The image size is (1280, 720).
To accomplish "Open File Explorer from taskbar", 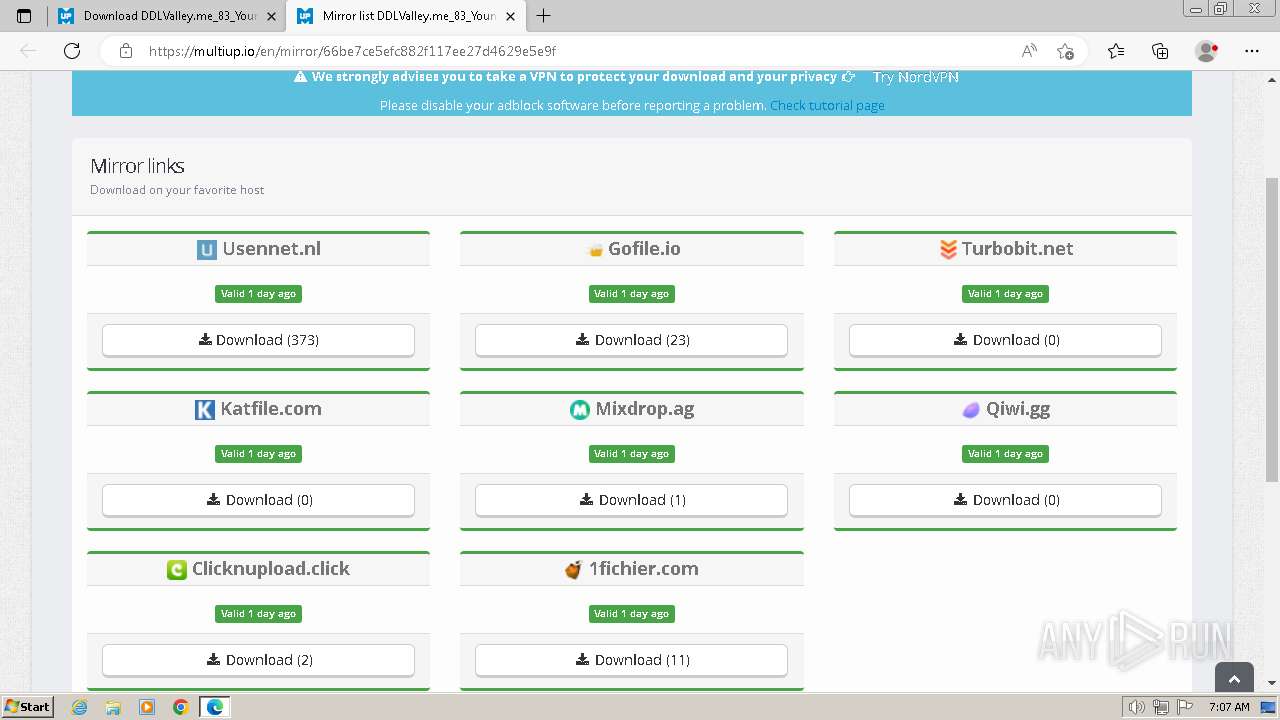I will pyautogui.click(x=113, y=707).
